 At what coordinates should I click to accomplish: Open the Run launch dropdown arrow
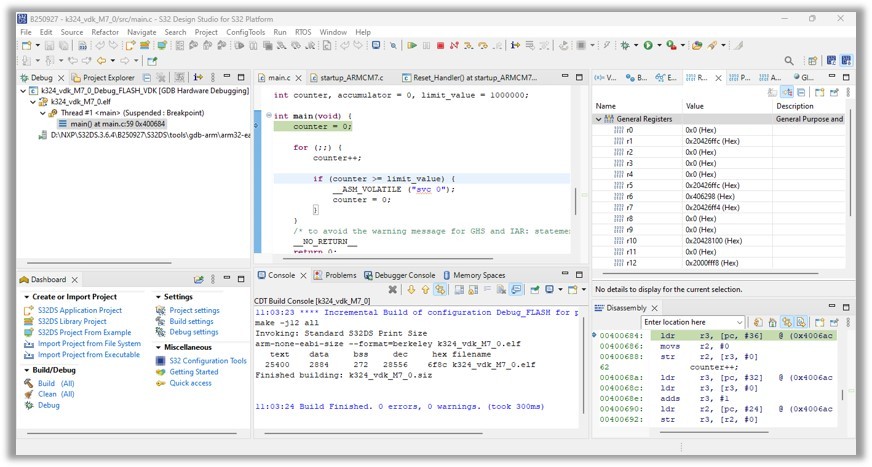coord(659,46)
